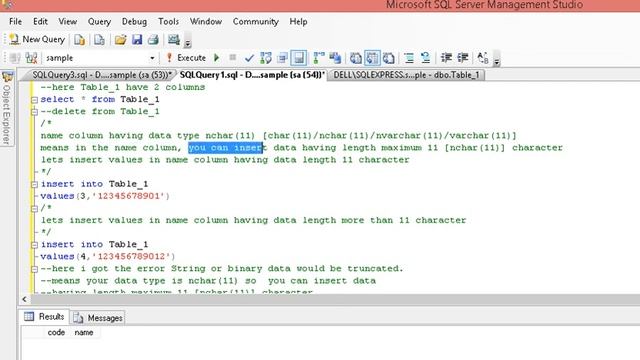The width and height of the screenshot is (640, 360).
Task: Click the grayed Connect icon
Action: [x=15, y=58]
